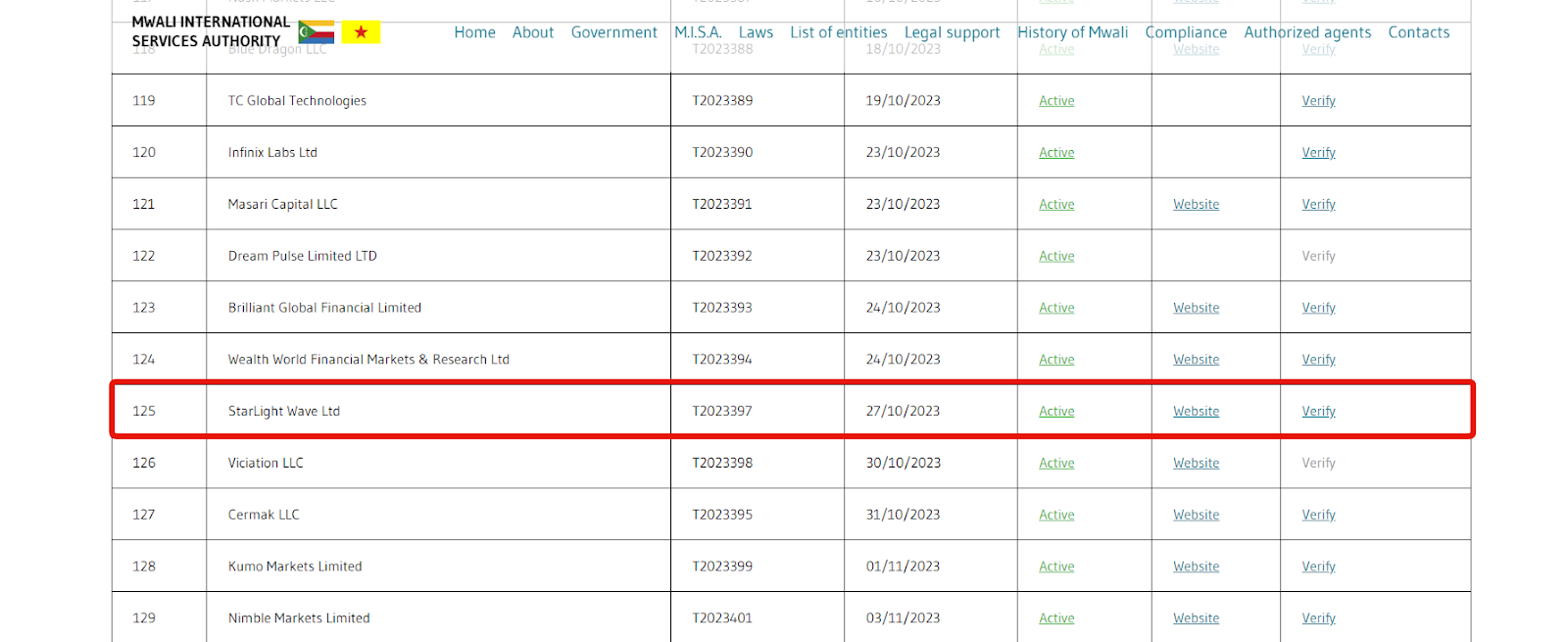Open the Laws menu item

pos(756,32)
